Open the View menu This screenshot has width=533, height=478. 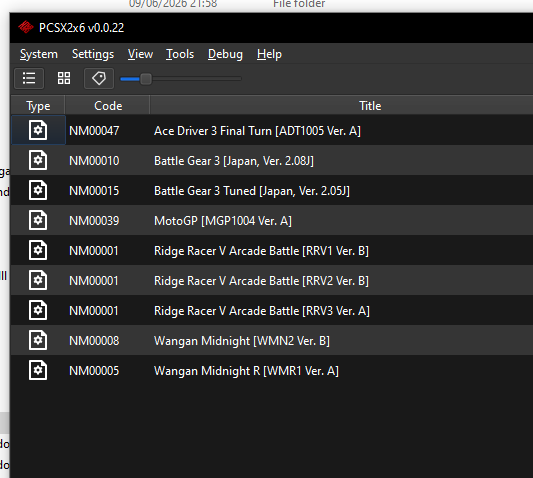point(140,54)
